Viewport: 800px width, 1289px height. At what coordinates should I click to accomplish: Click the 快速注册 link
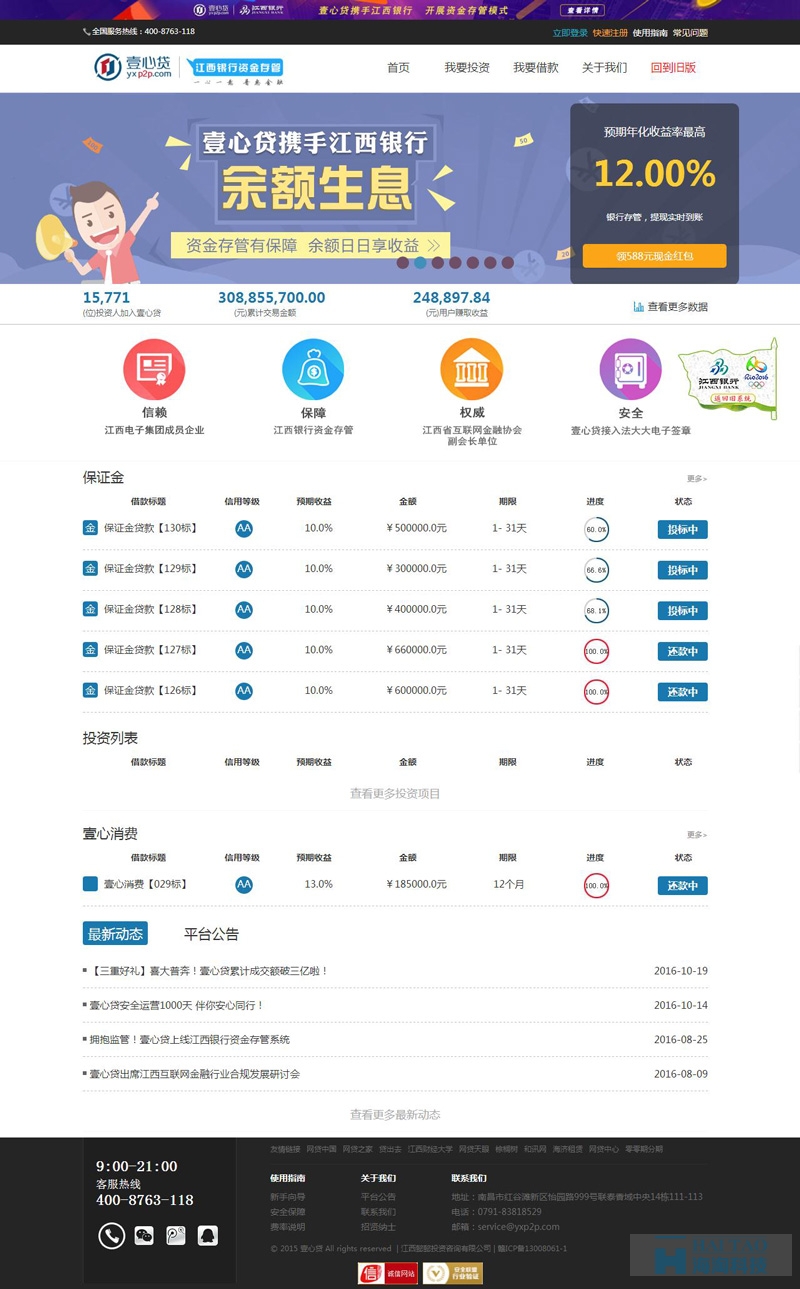pos(610,33)
